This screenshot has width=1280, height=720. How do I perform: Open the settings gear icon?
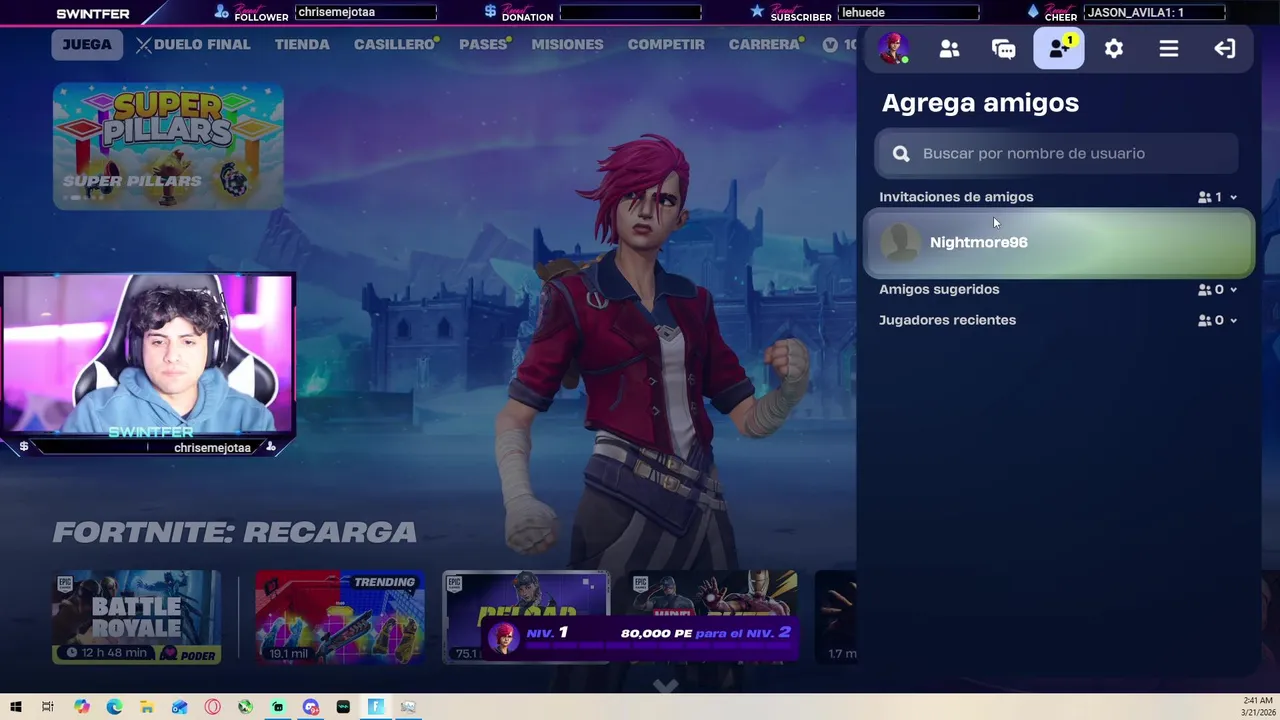[x=1113, y=49]
